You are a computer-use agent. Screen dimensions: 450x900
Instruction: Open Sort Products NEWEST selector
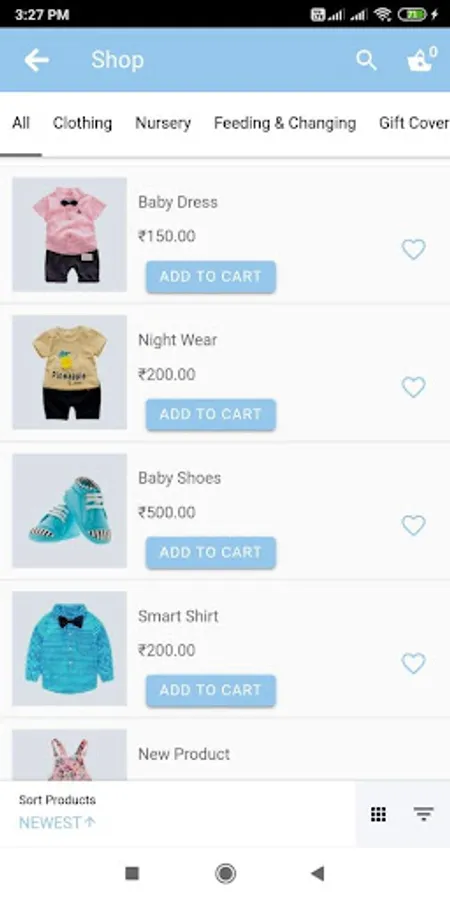57,813
